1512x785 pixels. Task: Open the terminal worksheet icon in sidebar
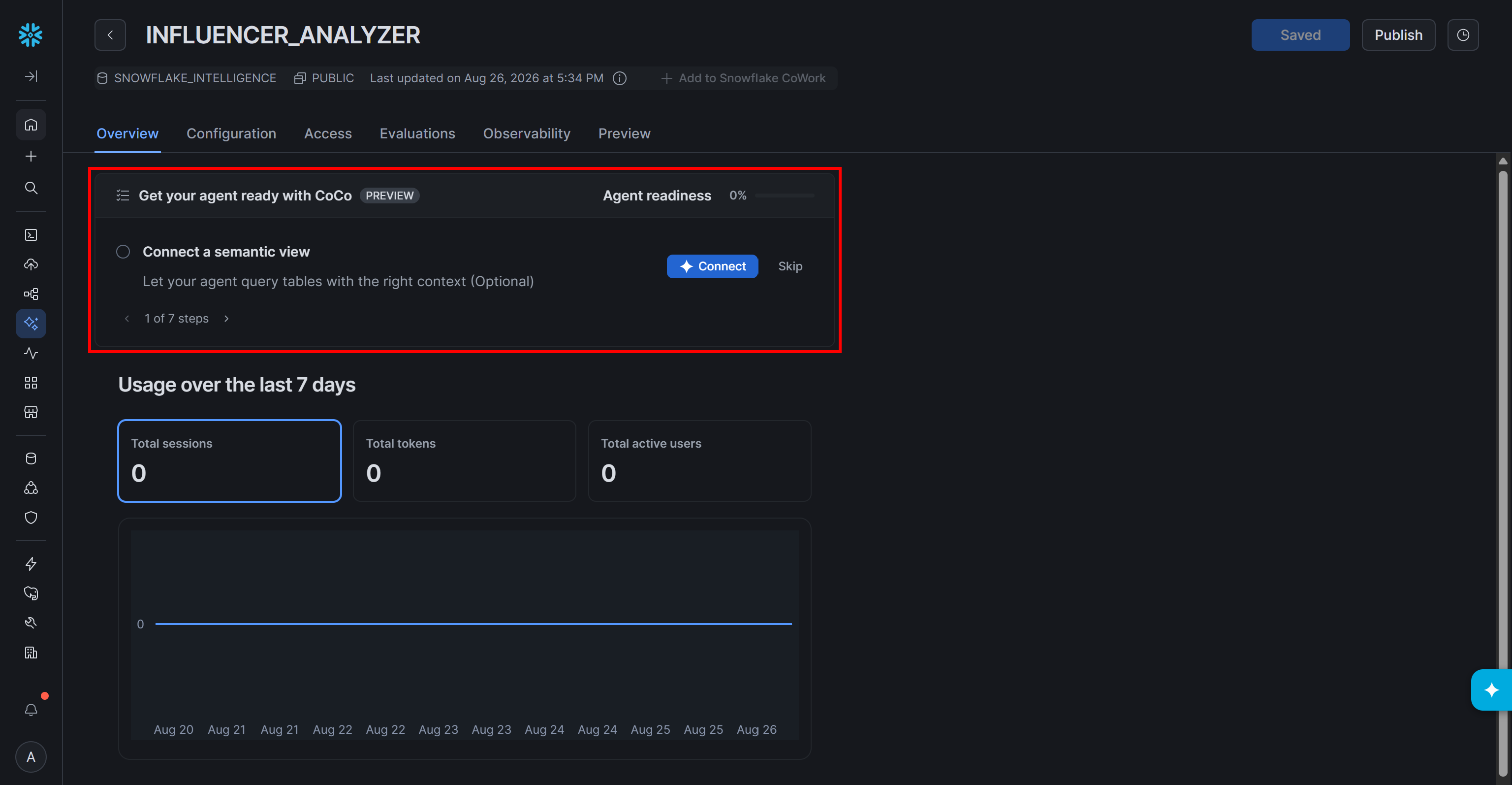(31, 235)
